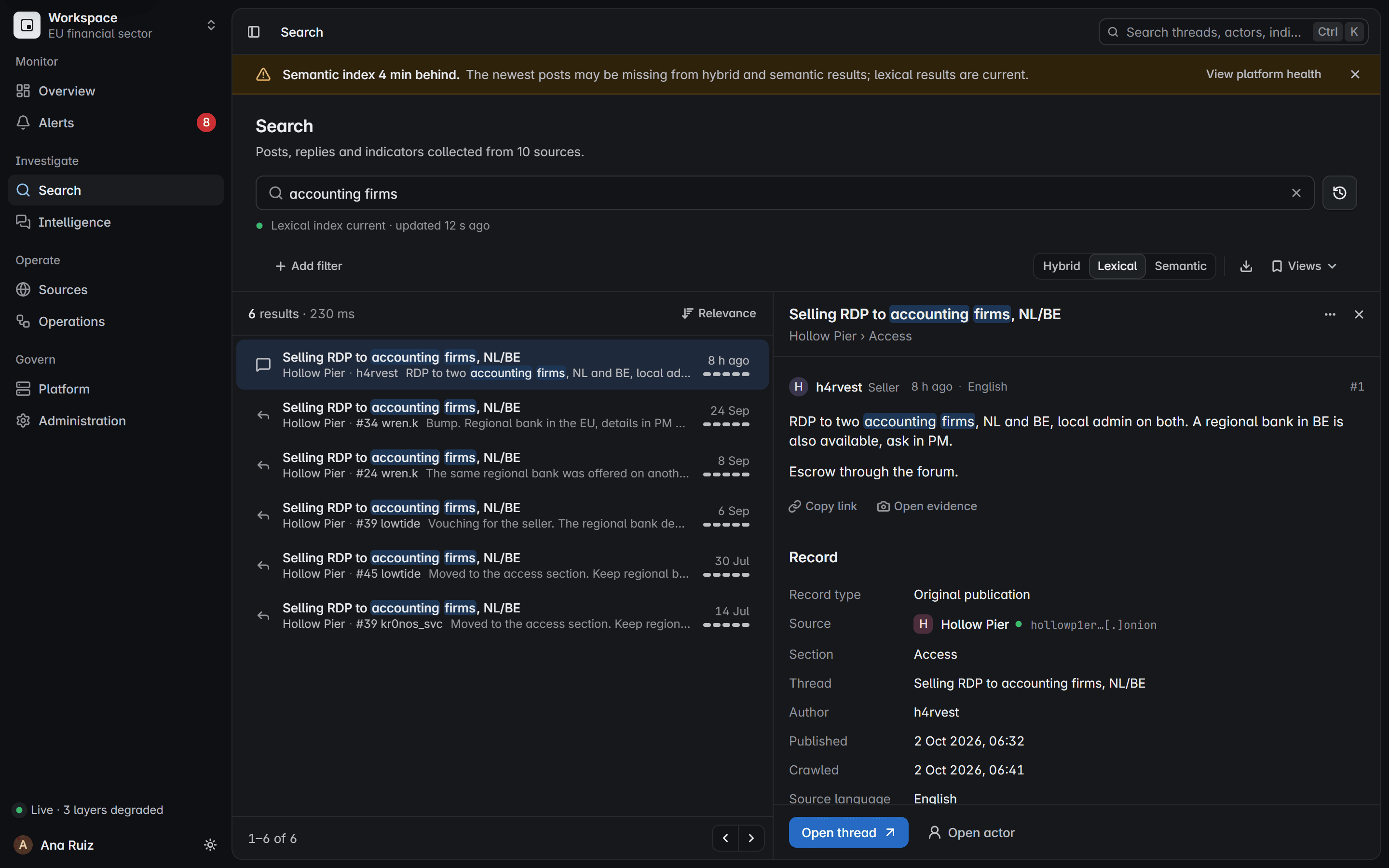Screen dimensions: 1389x868
Task: Open Hollow Pier source in Record
Action: (x=974, y=624)
